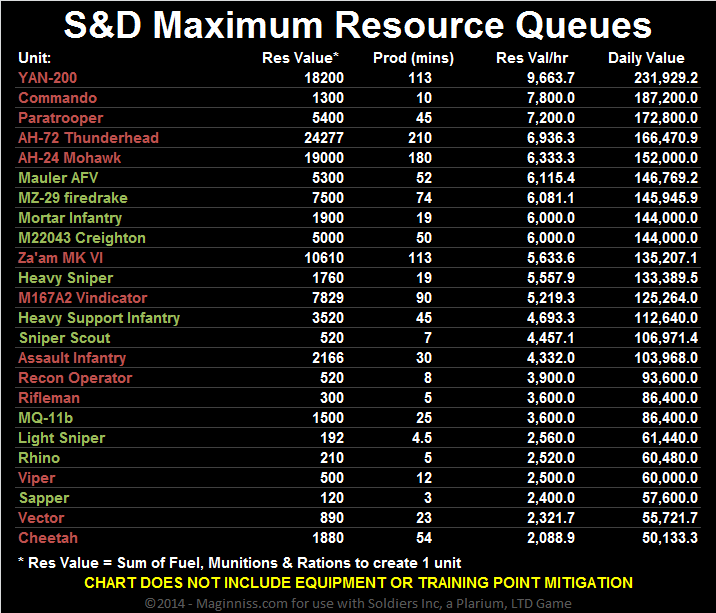Viewport: 716px width, 613px height.
Task: Click Vector Res Val/hr 2,321.7
Action: pyautogui.click(x=551, y=518)
